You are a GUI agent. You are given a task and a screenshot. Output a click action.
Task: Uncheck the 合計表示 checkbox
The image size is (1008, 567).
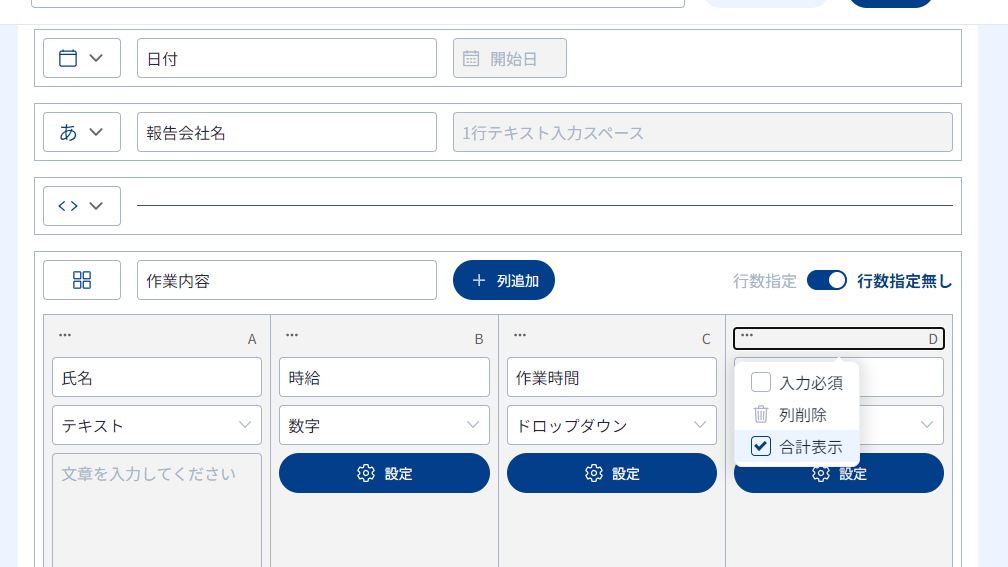click(x=761, y=446)
